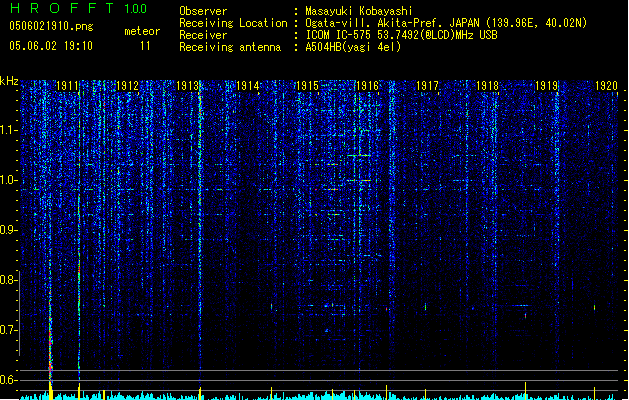Screen dimensions: 629x400
Task: Click the 1912 time marker
Action: (127, 86)
